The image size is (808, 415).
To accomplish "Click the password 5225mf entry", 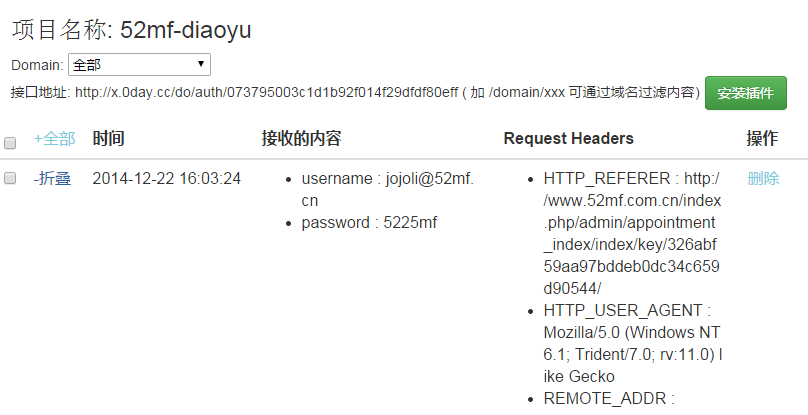I will pyautogui.click(x=369, y=222).
